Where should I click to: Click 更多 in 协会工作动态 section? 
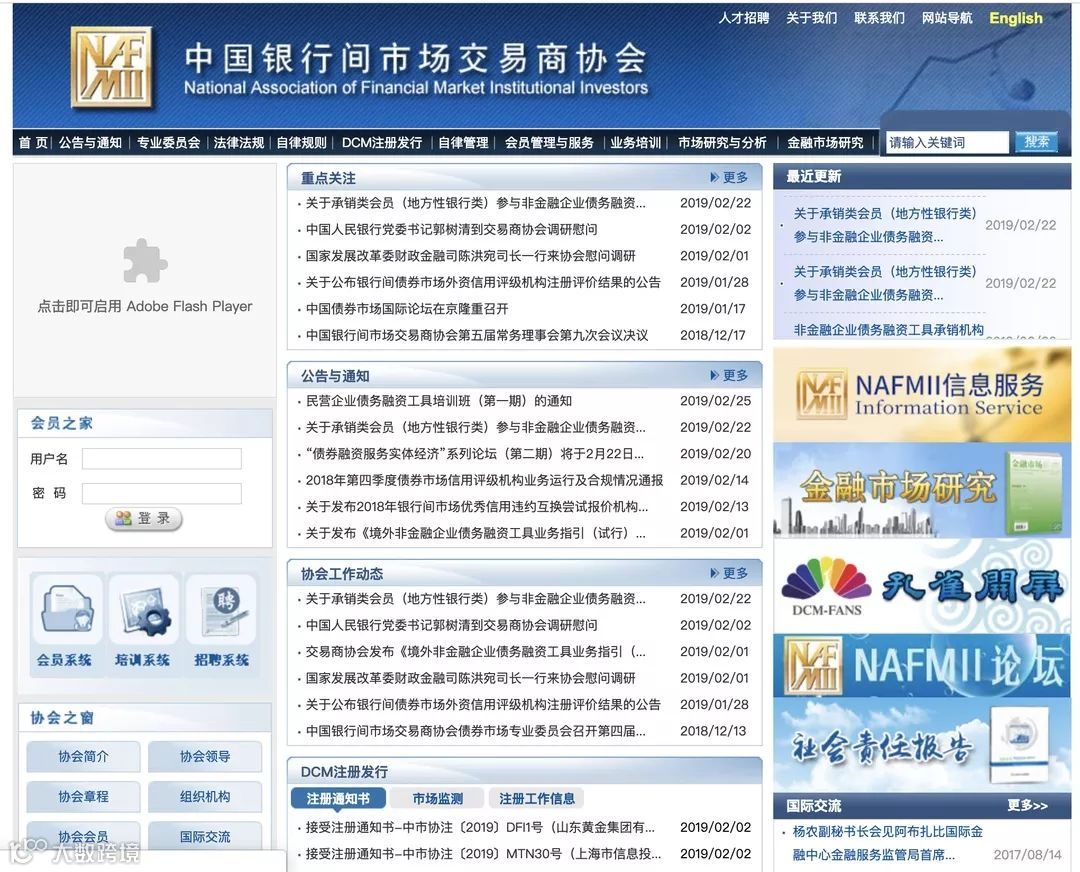pyautogui.click(x=729, y=572)
